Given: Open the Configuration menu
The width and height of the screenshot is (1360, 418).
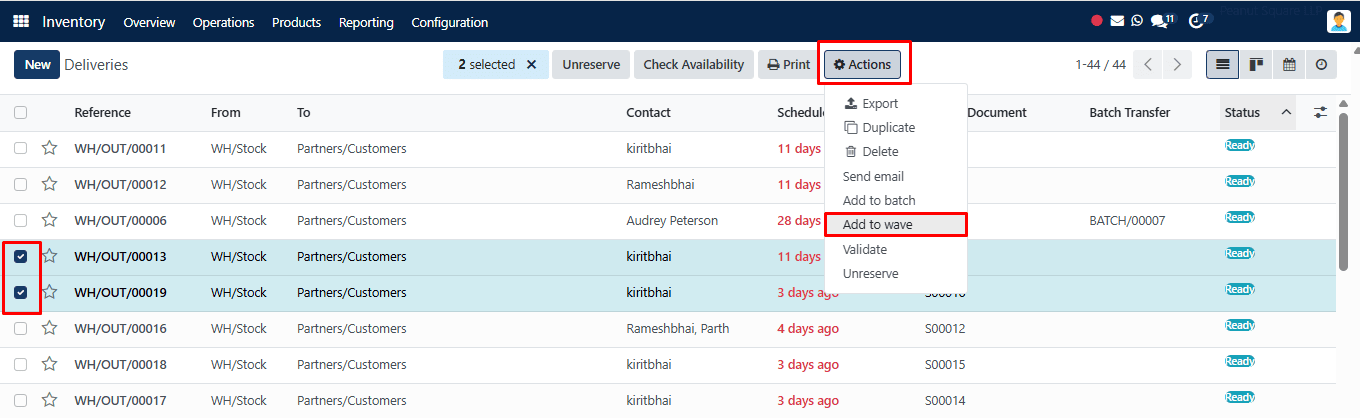Looking at the screenshot, I should coord(450,22).
